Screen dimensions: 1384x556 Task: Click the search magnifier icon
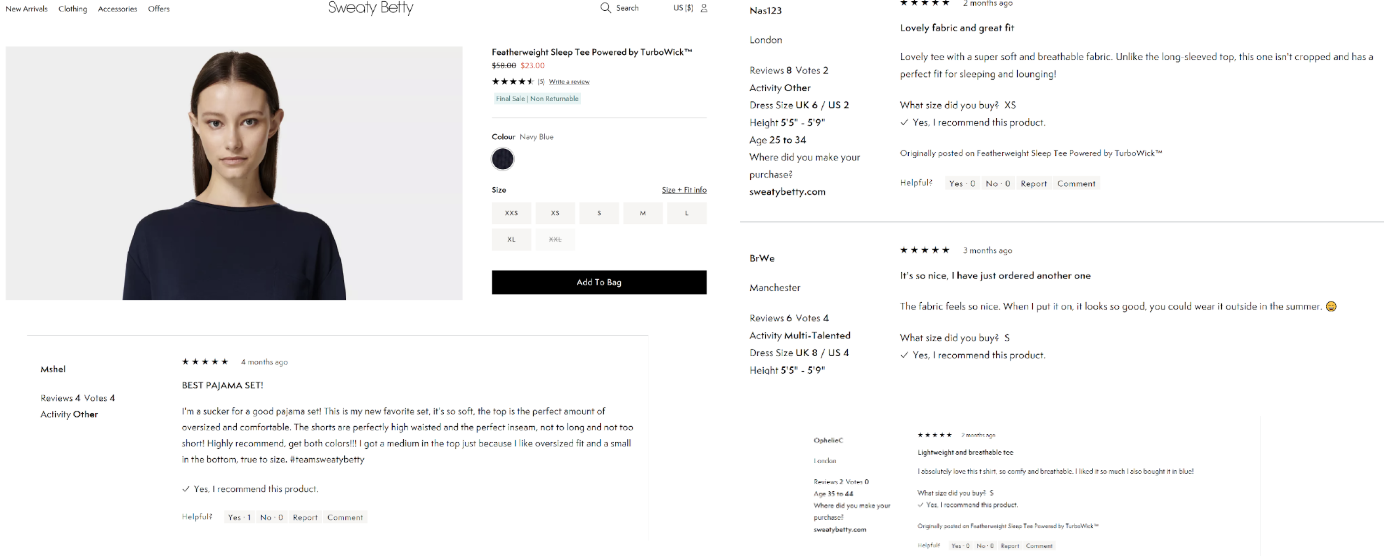[x=605, y=8]
